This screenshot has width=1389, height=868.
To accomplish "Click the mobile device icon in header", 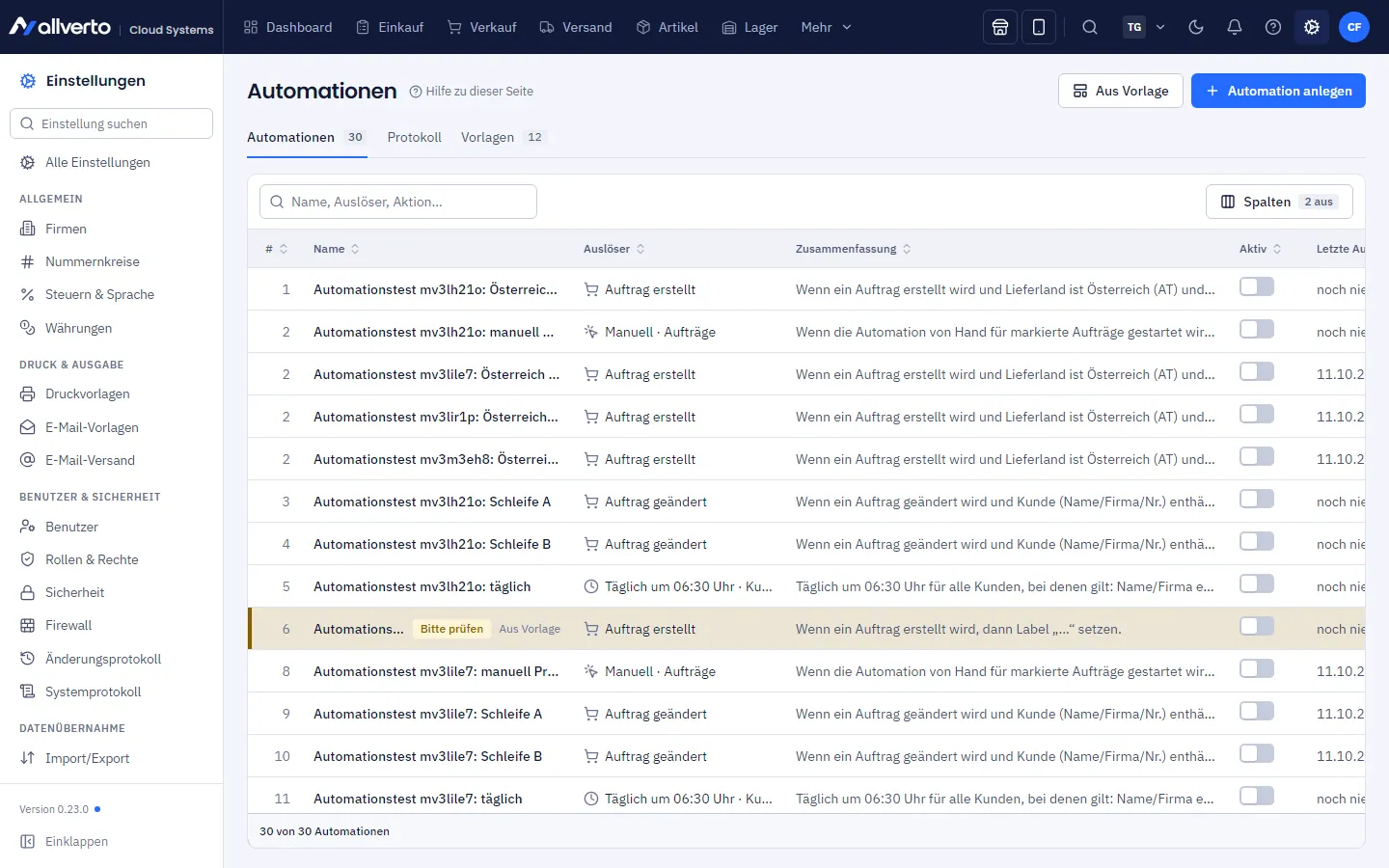I will click(1039, 27).
